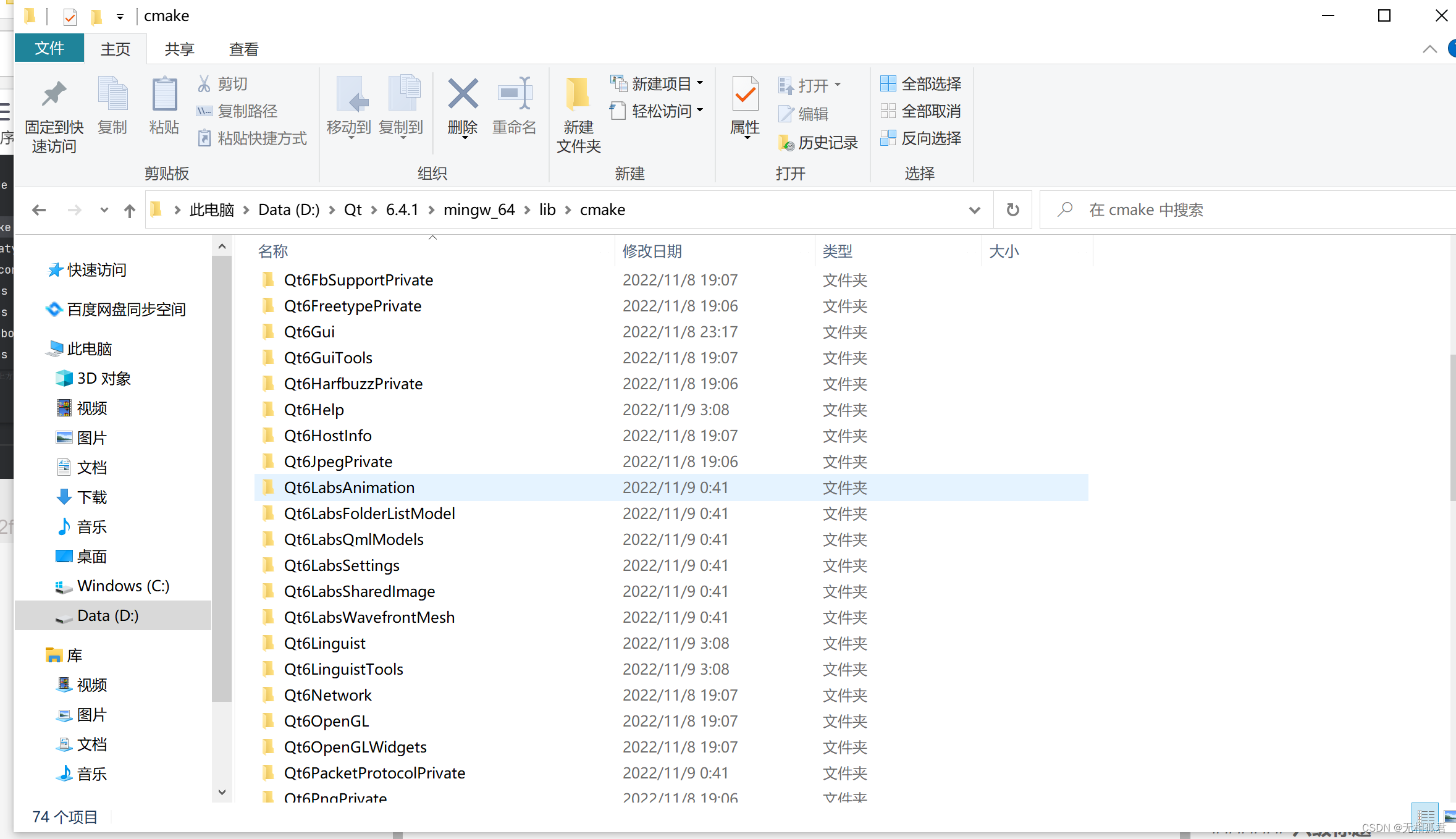Open History in ribbon
The width and height of the screenshot is (1456, 839).
pos(818,143)
